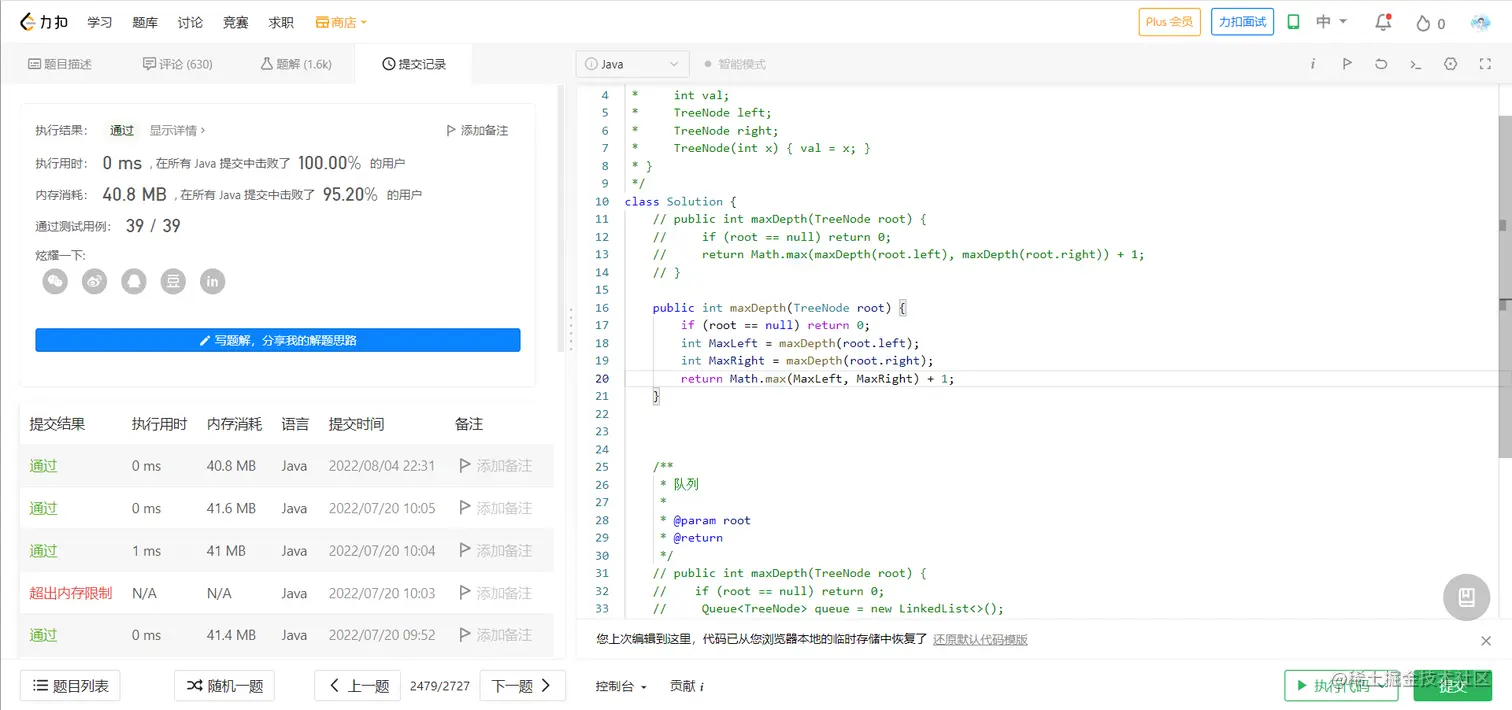Click the green 提交 submit button
Image resolution: width=1512 pixels, height=710 pixels.
[x=1453, y=686]
